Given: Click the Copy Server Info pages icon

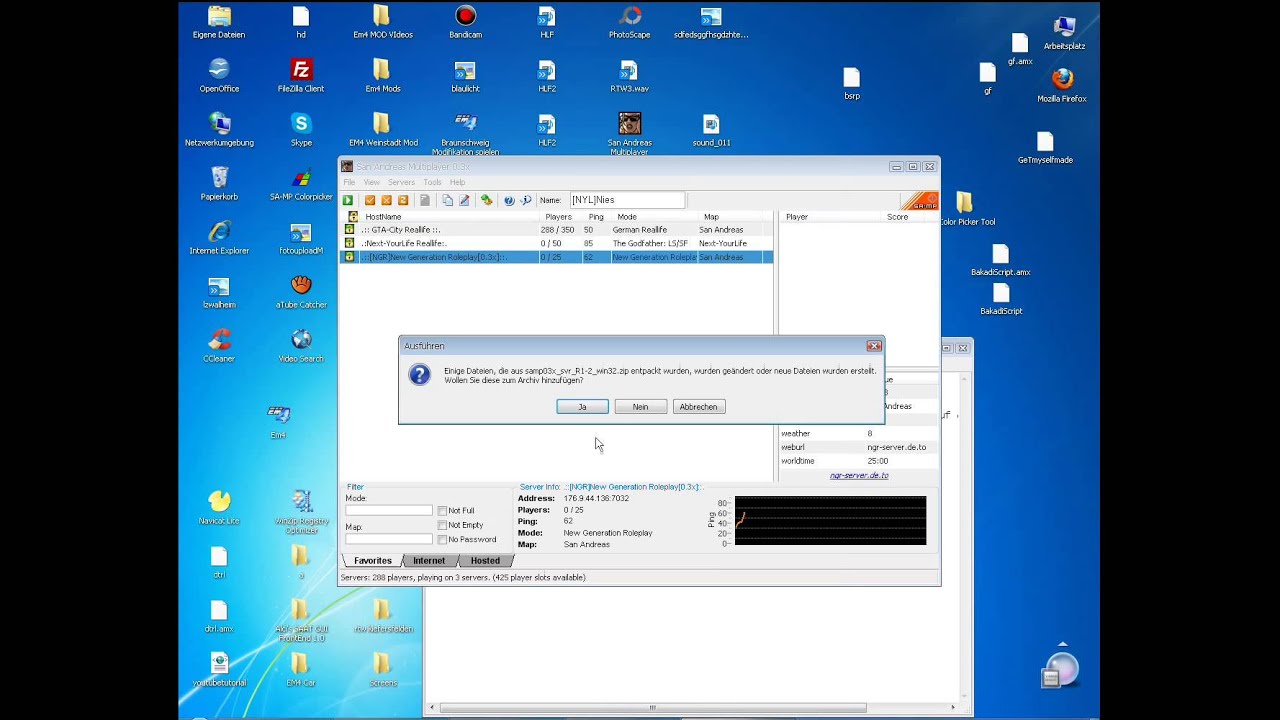Looking at the screenshot, I should [447, 200].
